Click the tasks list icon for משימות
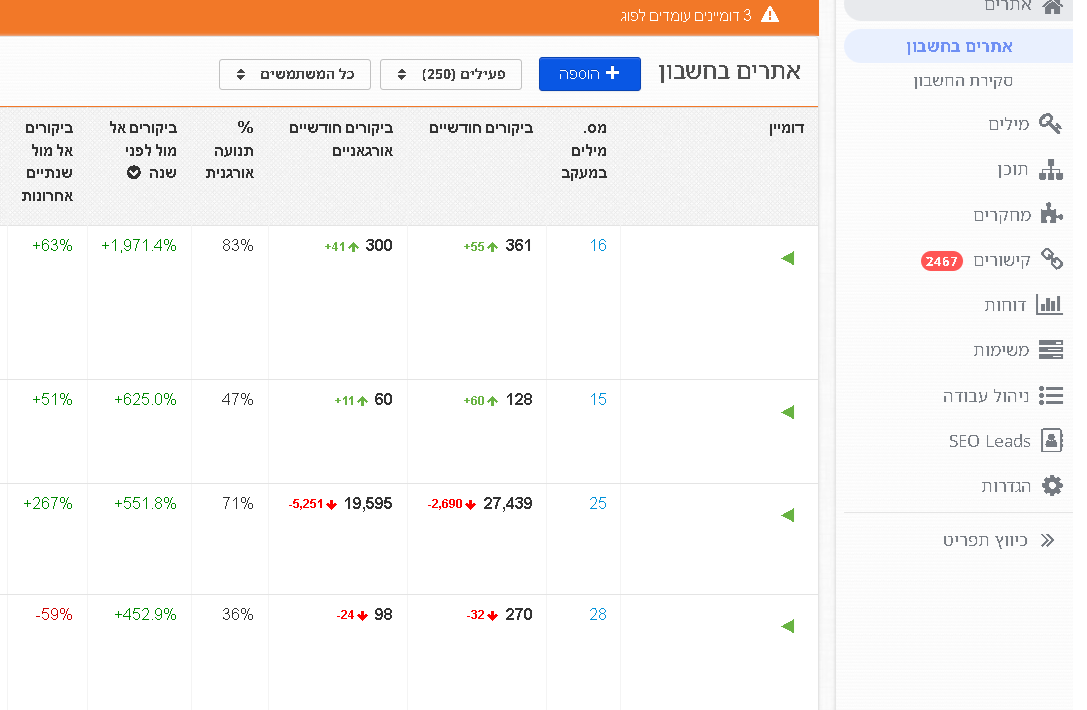The image size is (1087, 710). 1051,349
